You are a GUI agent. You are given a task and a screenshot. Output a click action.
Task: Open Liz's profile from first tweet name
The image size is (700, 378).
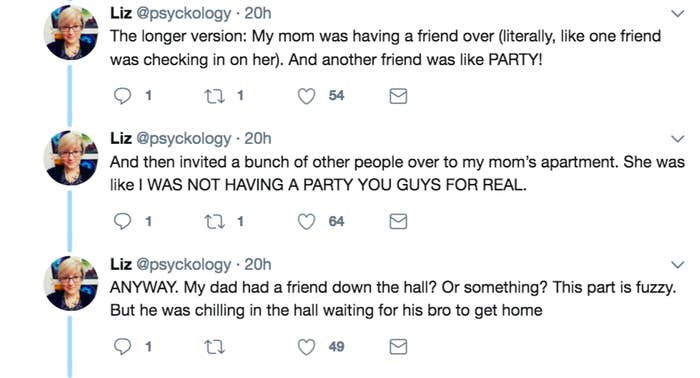(x=121, y=13)
